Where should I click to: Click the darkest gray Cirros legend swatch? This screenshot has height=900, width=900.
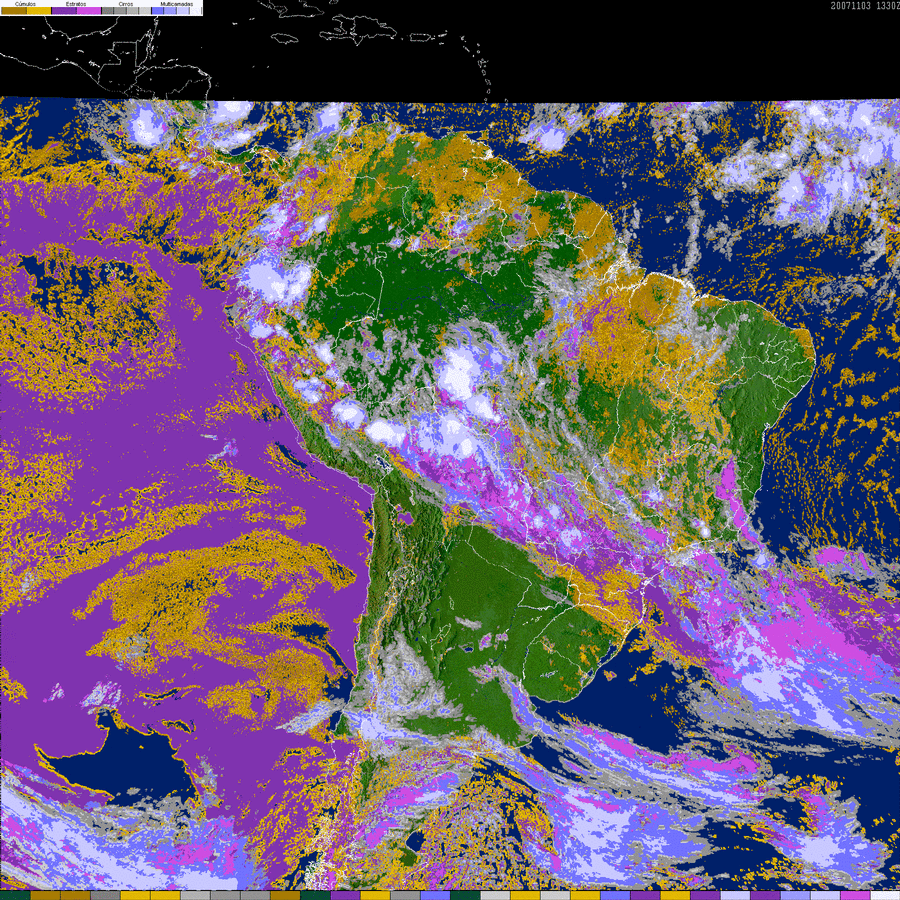coord(107,11)
